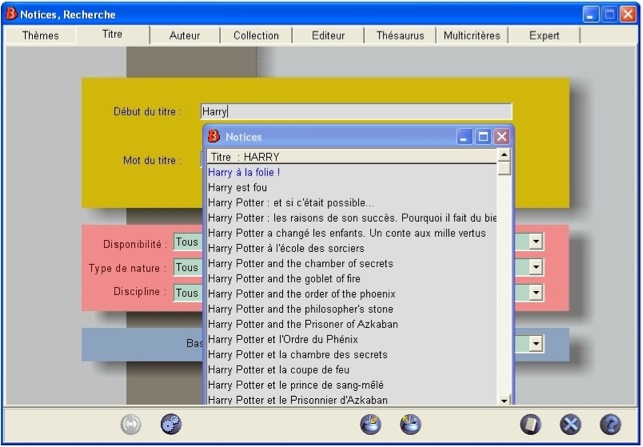Click the red B icon in Notices popup title
The height and width of the screenshot is (447, 643).
pos(214,137)
